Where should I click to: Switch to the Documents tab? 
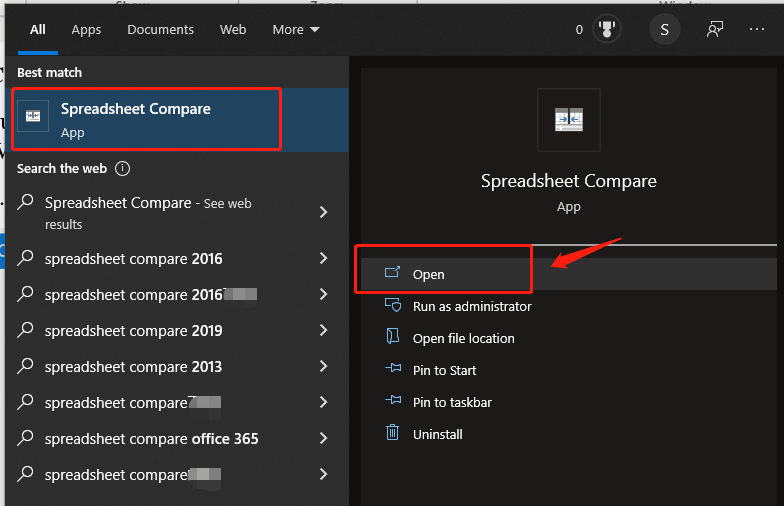(159, 29)
